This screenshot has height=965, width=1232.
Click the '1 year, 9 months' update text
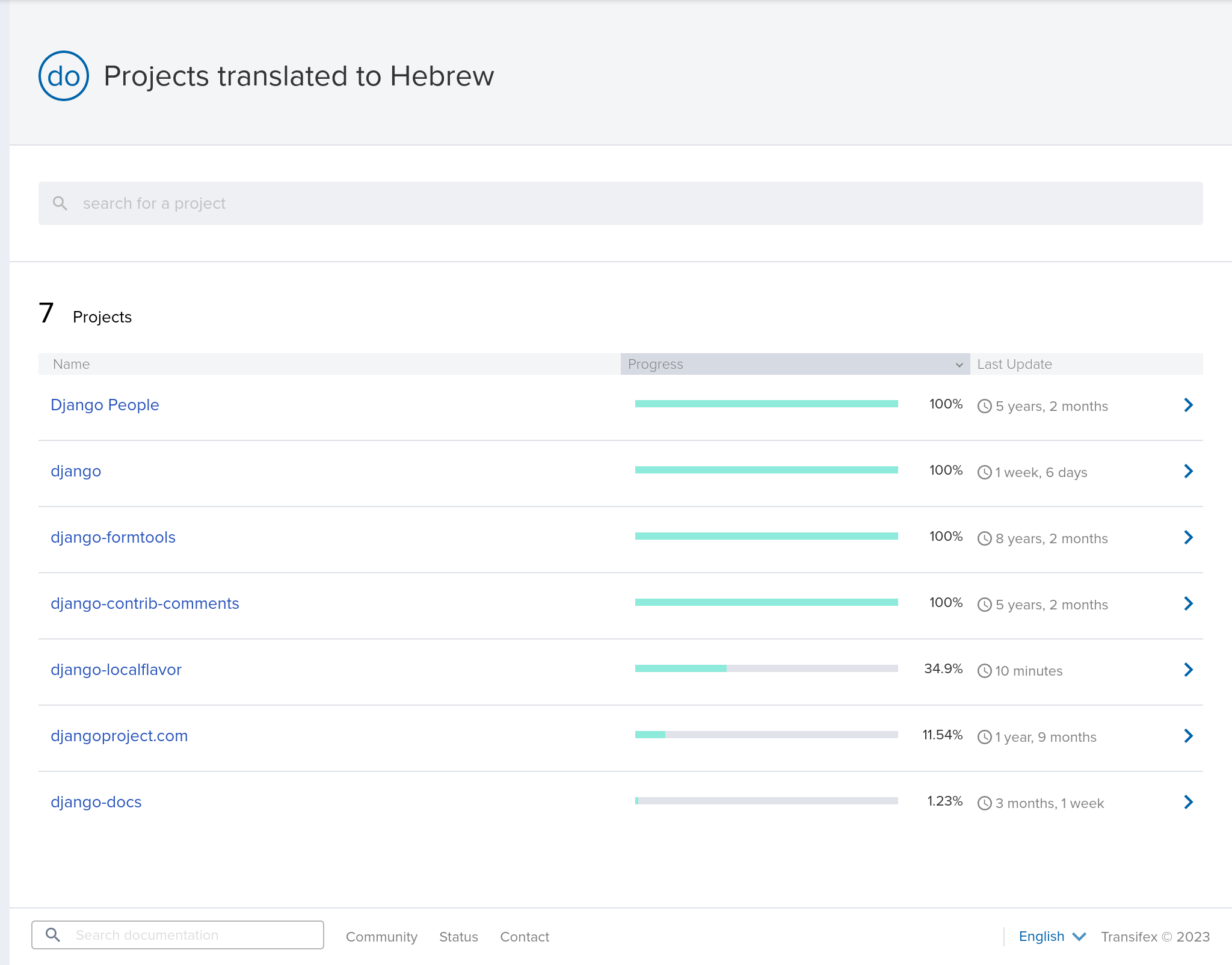(1046, 737)
